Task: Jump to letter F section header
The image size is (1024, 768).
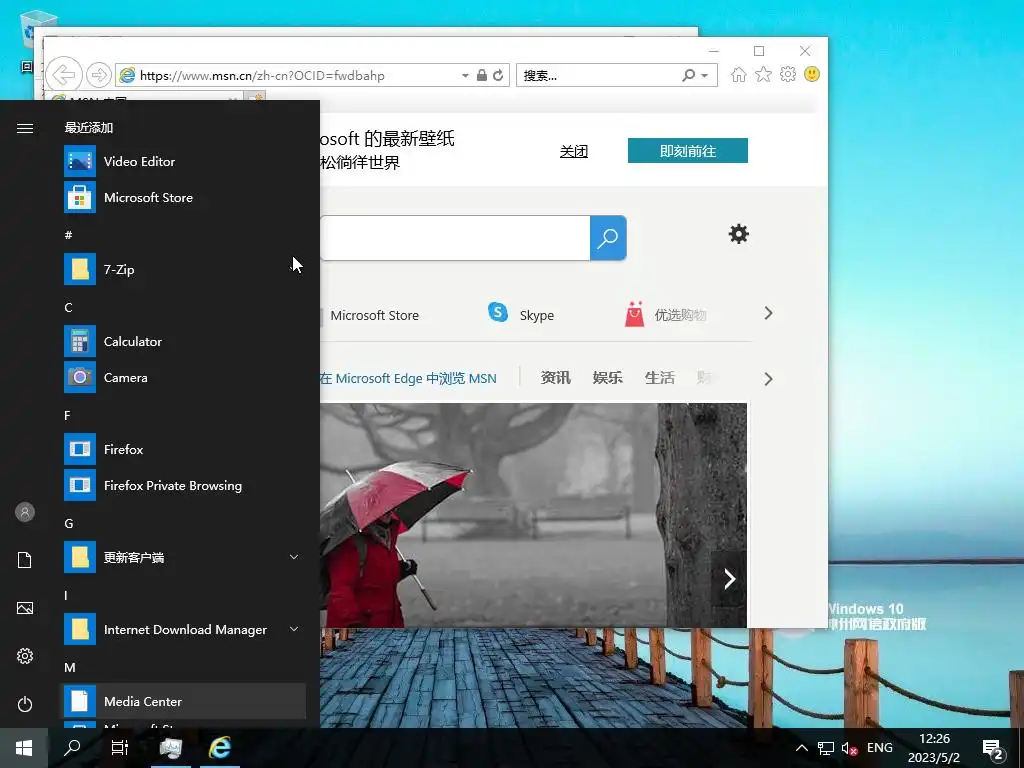Action: (x=67, y=415)
